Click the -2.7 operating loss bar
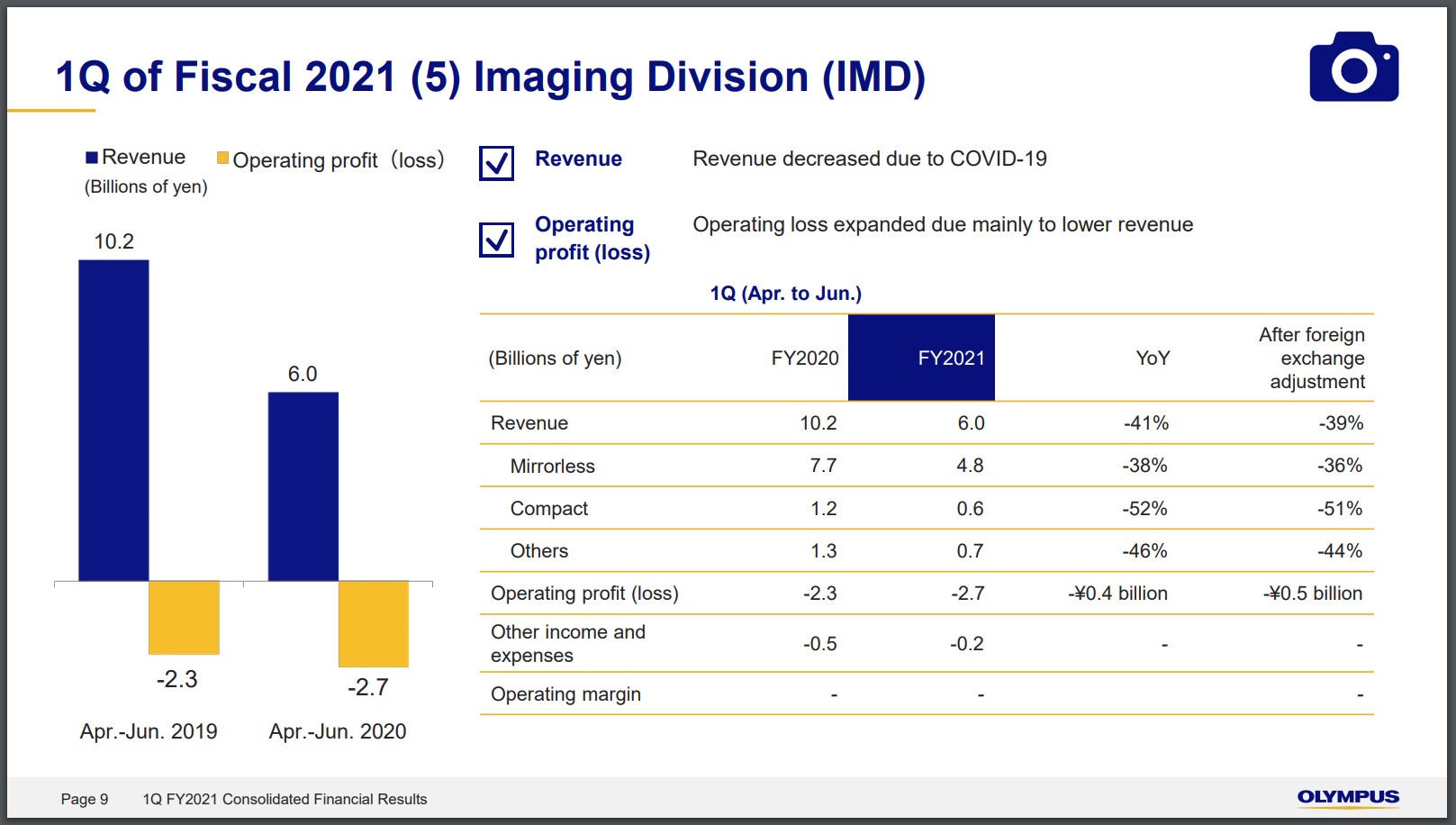Screen dimensions: 1456x825 click(x=374, y=624)
